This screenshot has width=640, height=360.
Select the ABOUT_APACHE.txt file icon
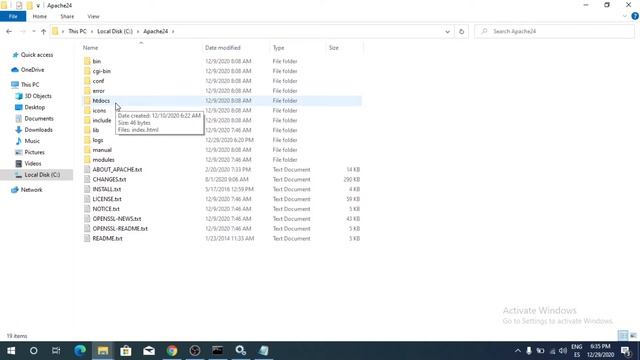click(x=87, y=169)
